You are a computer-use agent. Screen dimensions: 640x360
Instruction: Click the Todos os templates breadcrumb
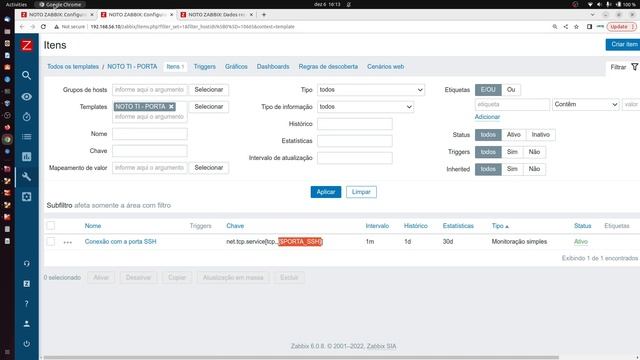pos(73,67)
